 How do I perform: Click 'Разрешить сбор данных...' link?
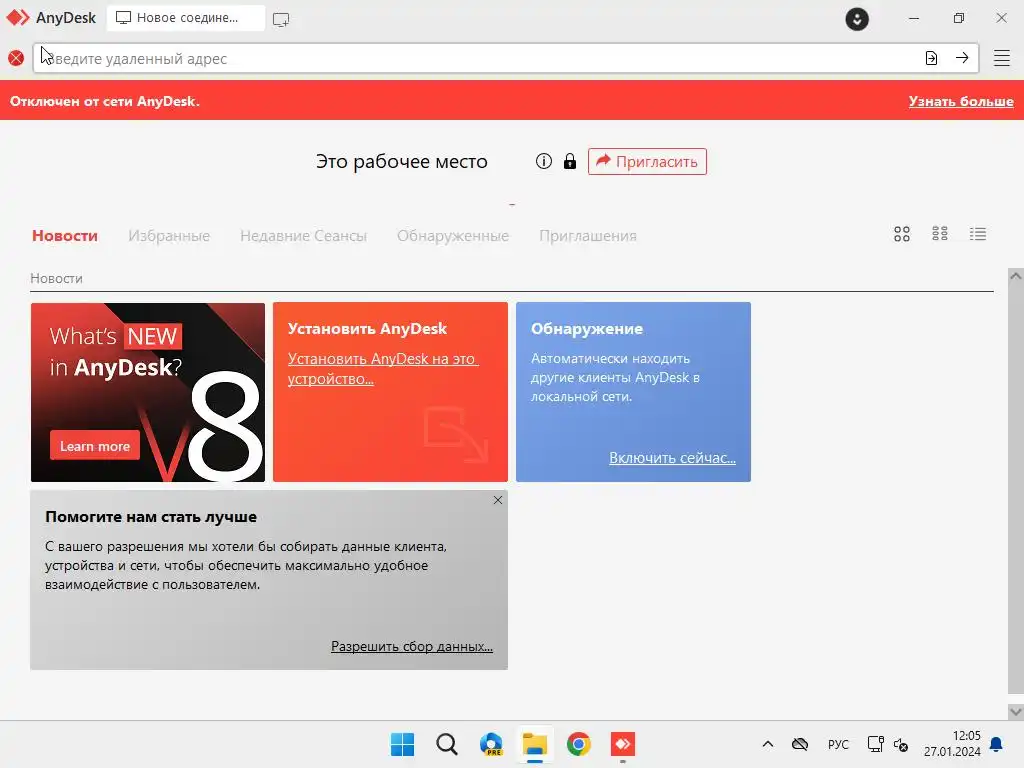click(x=411, y=646)
